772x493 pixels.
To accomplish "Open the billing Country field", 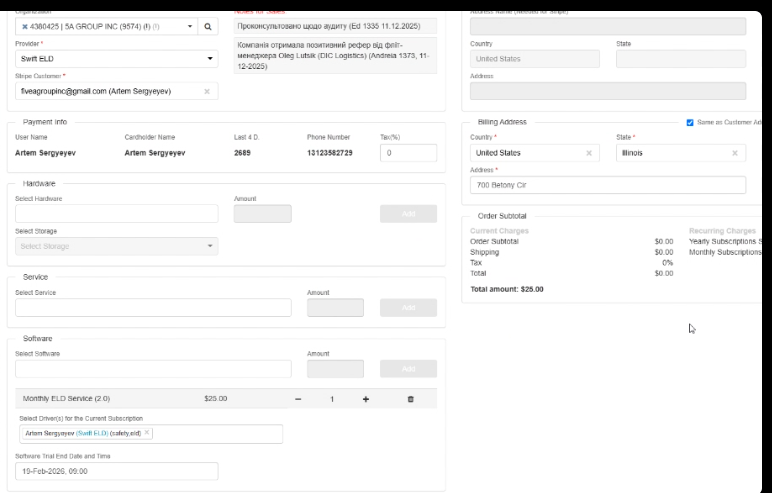I will (535, 153).
